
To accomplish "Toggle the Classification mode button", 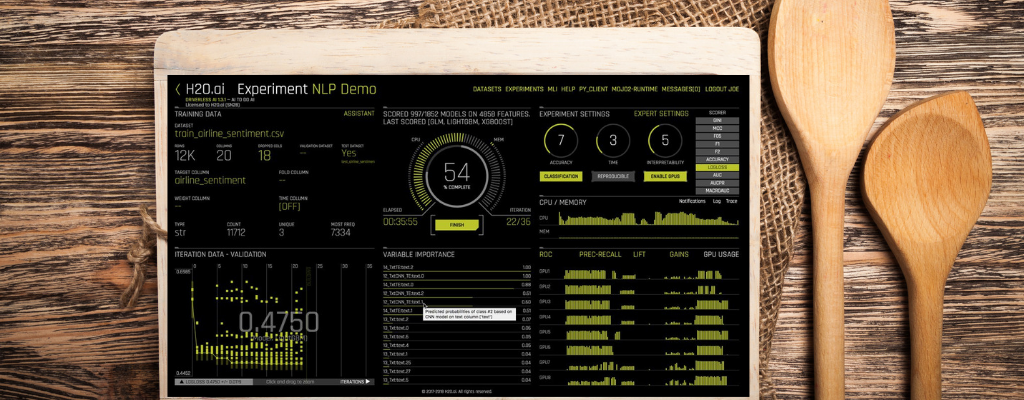I will pos(560,176).
